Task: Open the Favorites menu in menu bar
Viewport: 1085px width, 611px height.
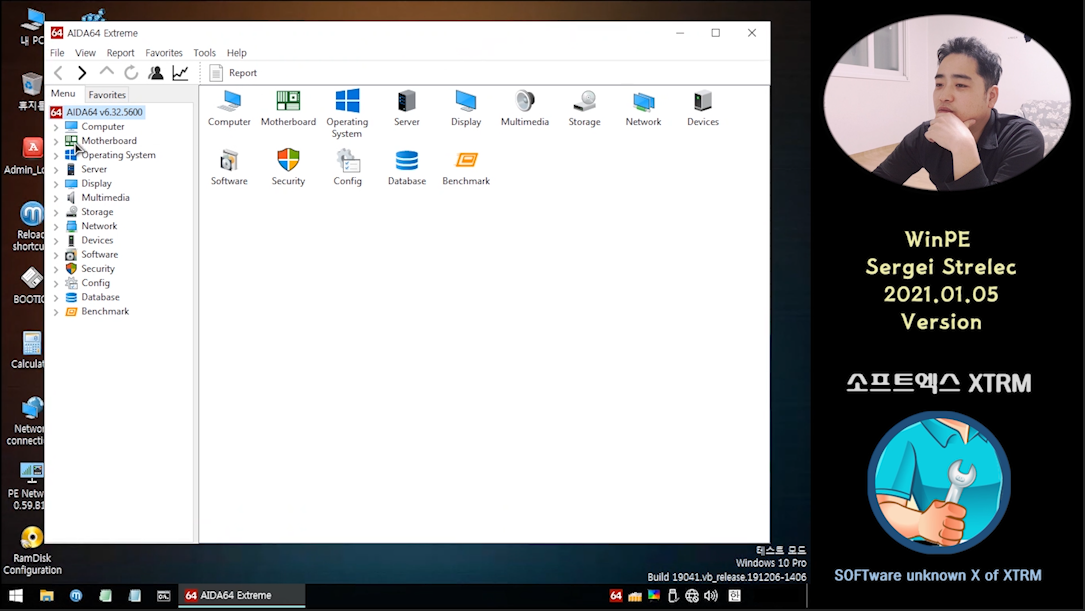Action: [x=164, y=53]
